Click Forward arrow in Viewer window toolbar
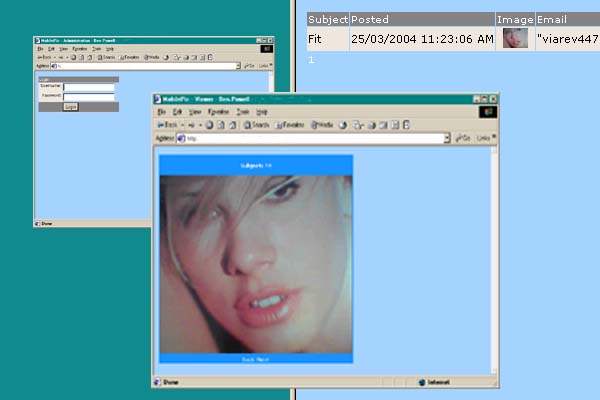 (191, 125)
